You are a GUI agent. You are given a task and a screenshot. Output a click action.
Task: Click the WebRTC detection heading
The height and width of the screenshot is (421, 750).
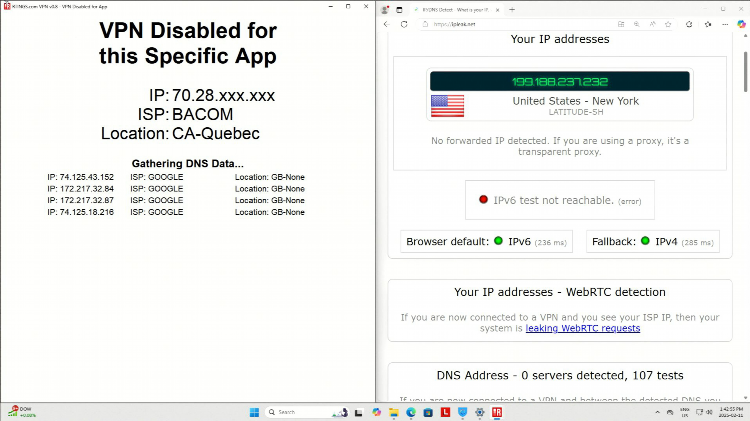pyautogui.click(x=560, y=292)
